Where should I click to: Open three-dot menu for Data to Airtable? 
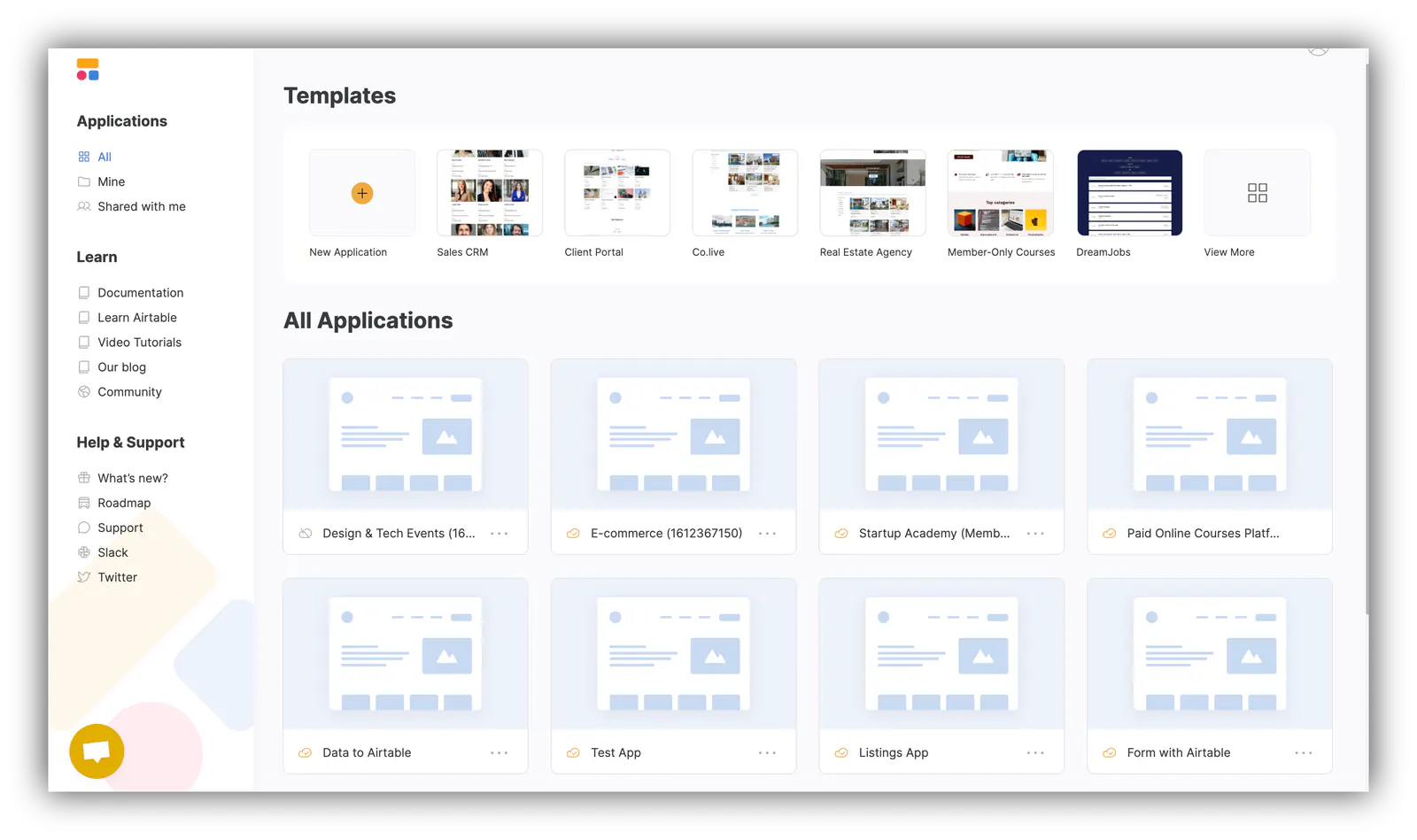499,753
